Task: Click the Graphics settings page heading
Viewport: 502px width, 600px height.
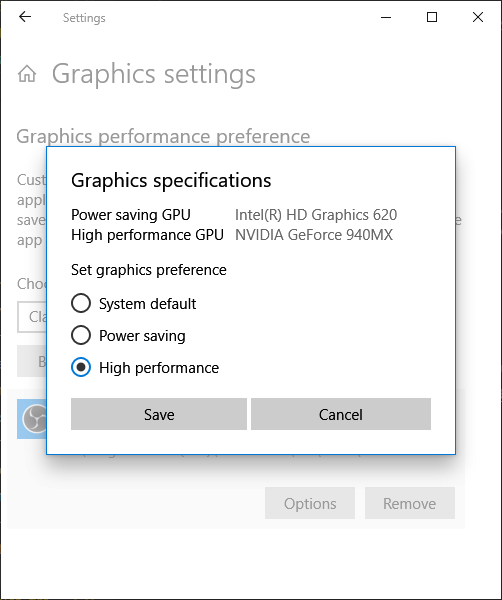Action: click(x=154, y=74)
